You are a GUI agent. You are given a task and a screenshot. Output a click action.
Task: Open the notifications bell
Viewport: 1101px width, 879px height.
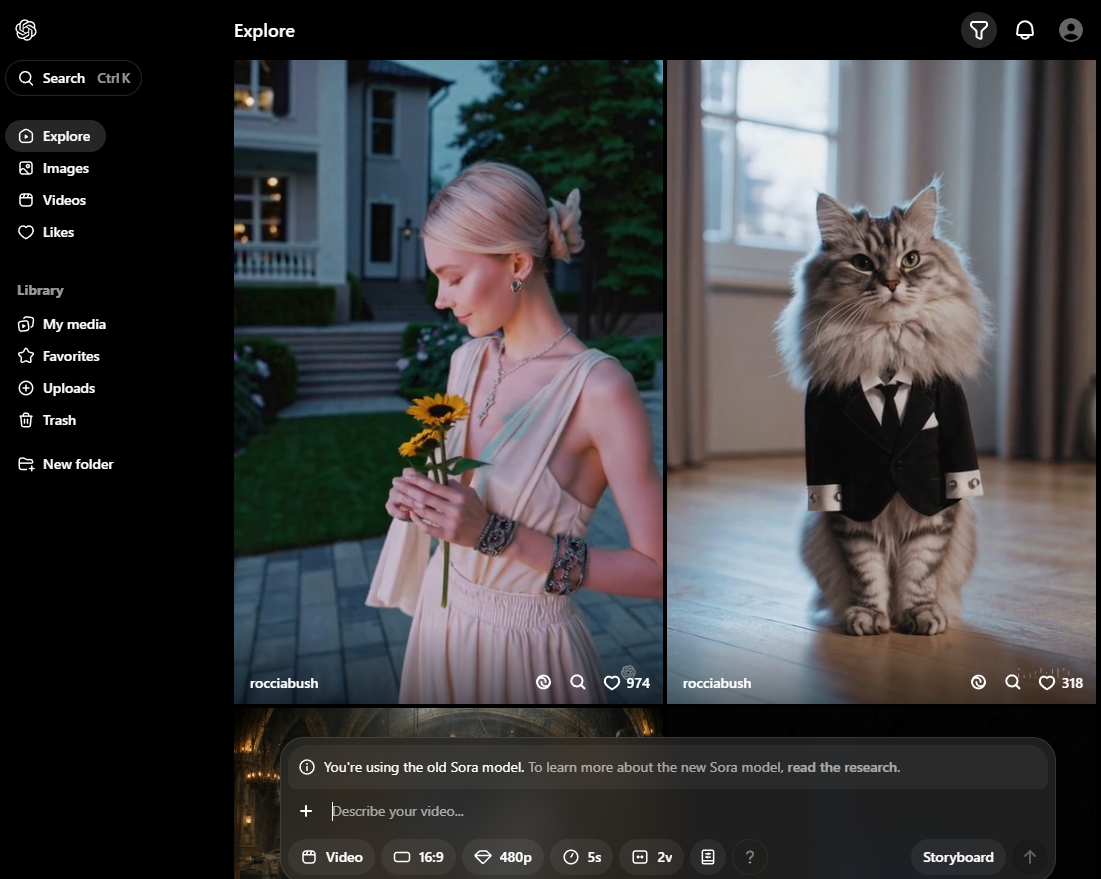1025,30
